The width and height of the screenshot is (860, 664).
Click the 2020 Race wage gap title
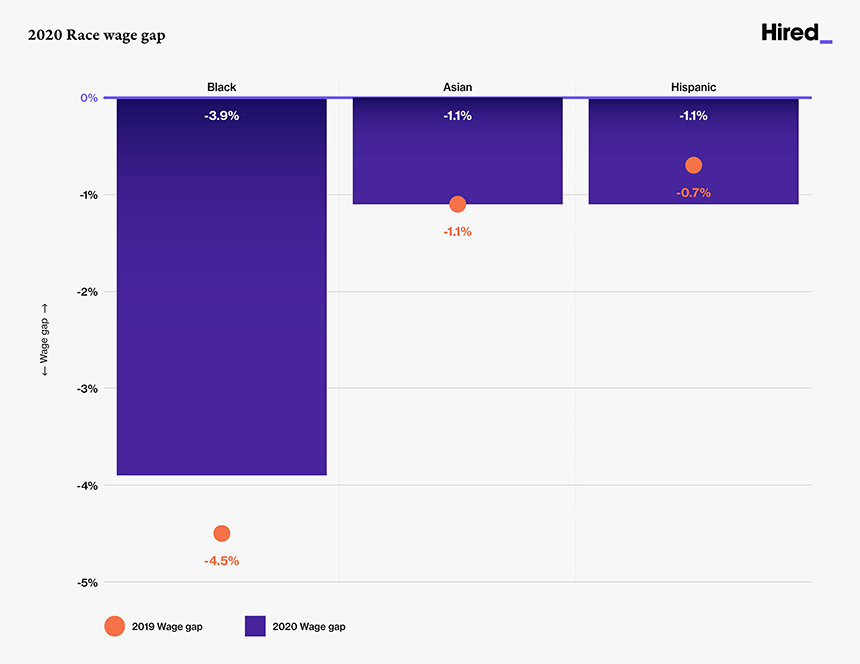97,35
